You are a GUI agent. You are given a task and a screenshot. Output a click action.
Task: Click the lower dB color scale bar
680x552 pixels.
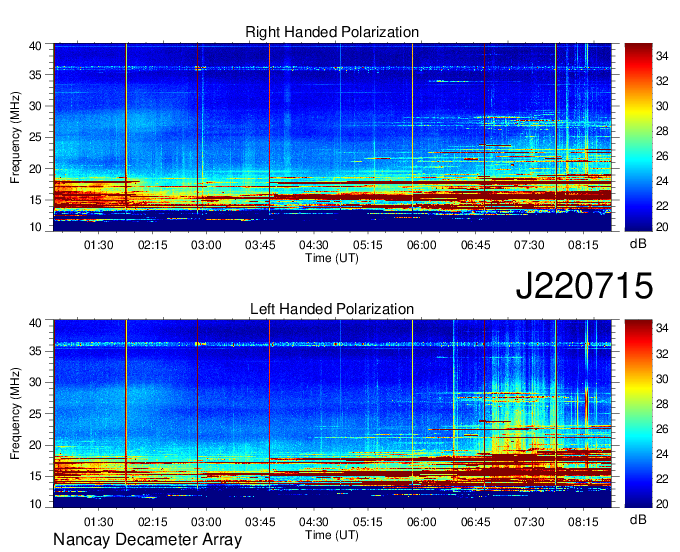pyautogui.click(x=638, y=414)
